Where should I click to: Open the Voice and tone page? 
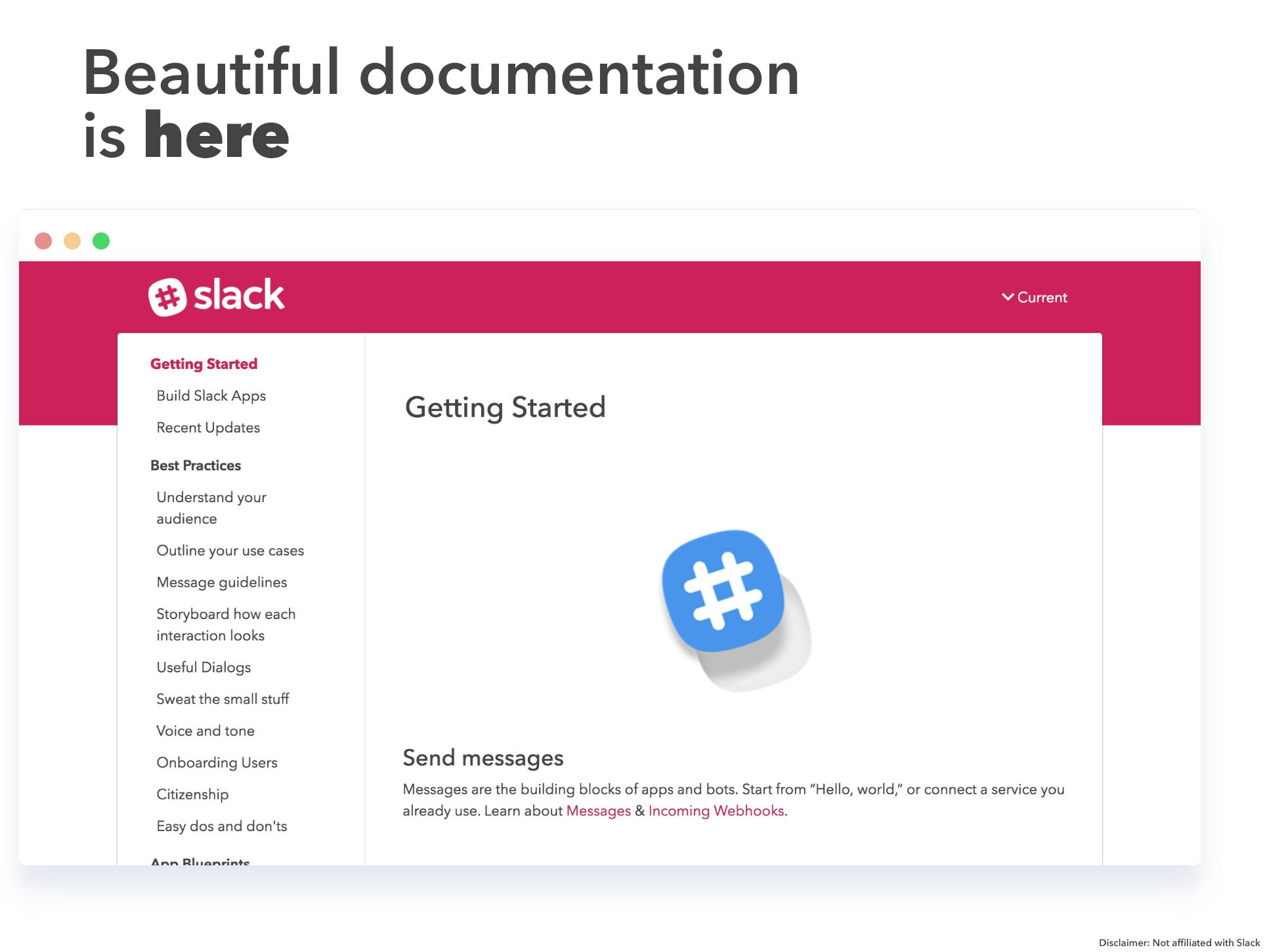point(205,731)
